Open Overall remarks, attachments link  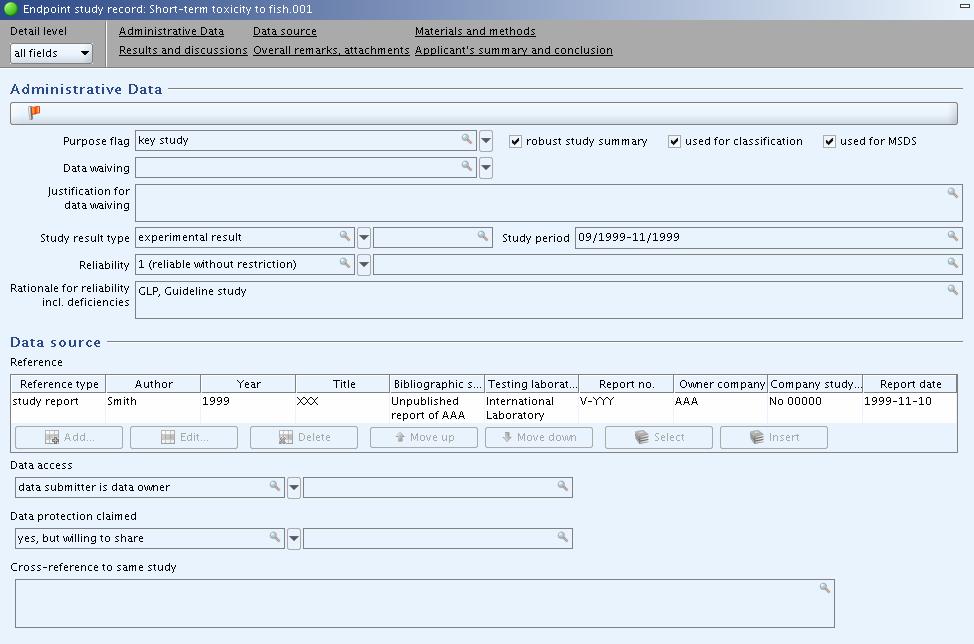tap(331, 50)
